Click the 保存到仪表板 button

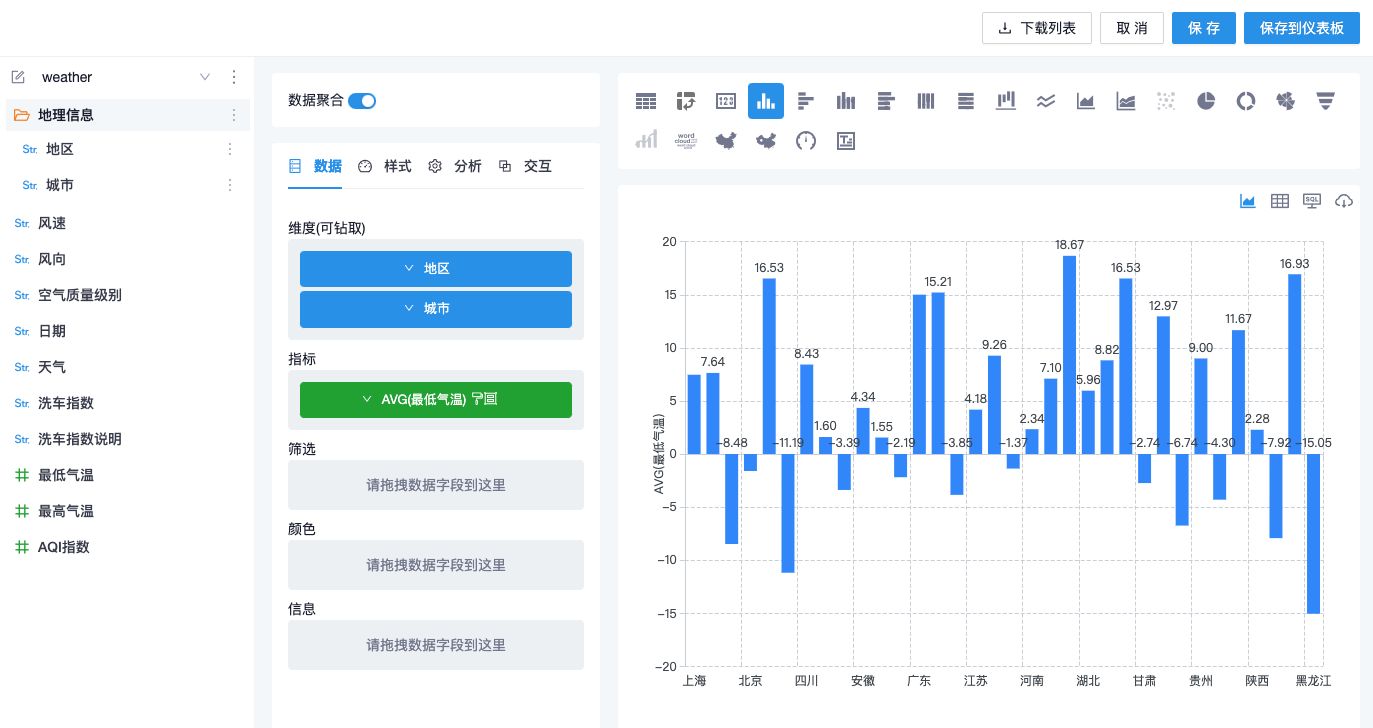(1301, 28)
